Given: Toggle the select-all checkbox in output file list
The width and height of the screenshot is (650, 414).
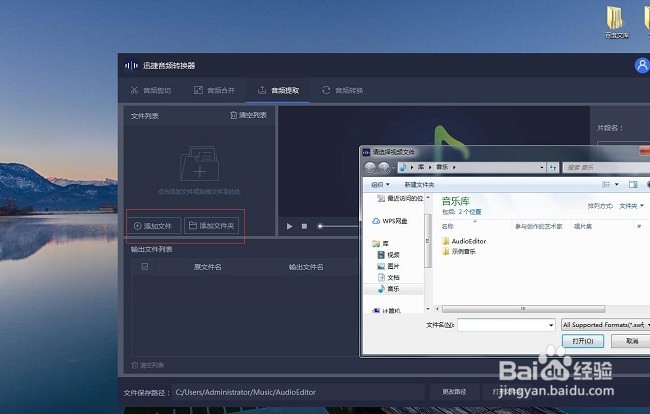Looking at the screenshot, I should click(x=145, y=266).
